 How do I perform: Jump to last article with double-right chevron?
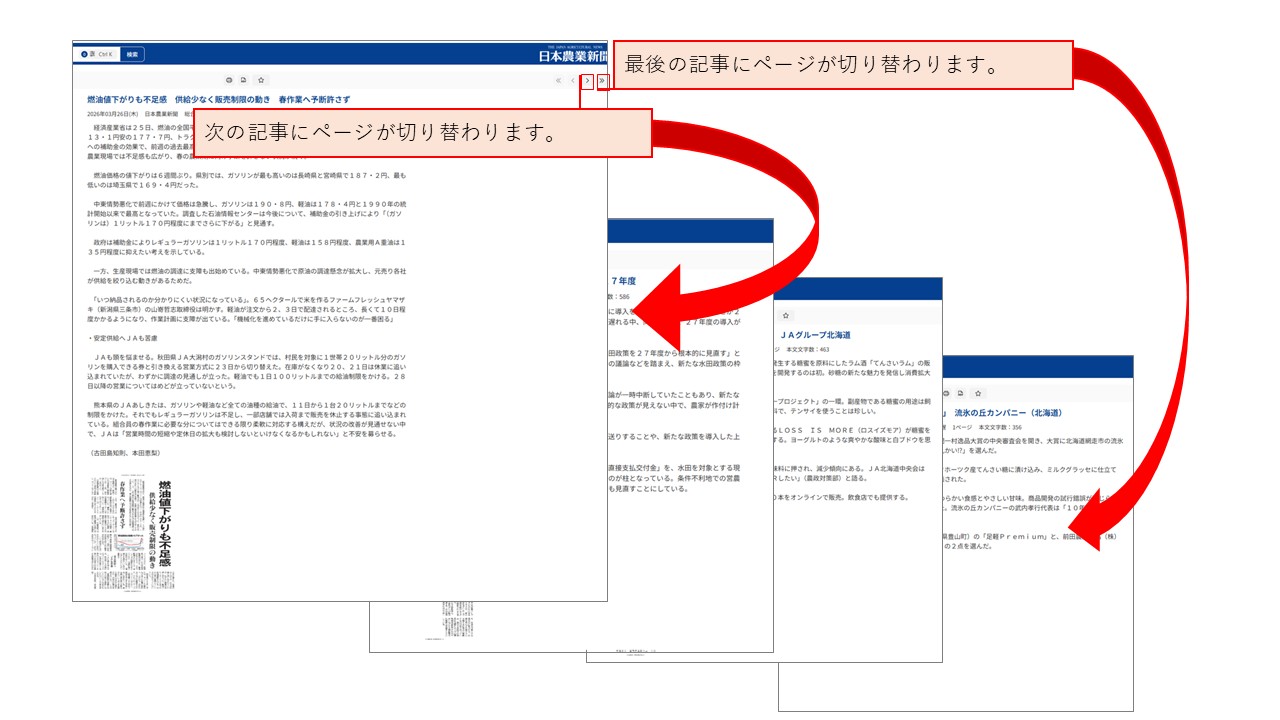[602, 80]
